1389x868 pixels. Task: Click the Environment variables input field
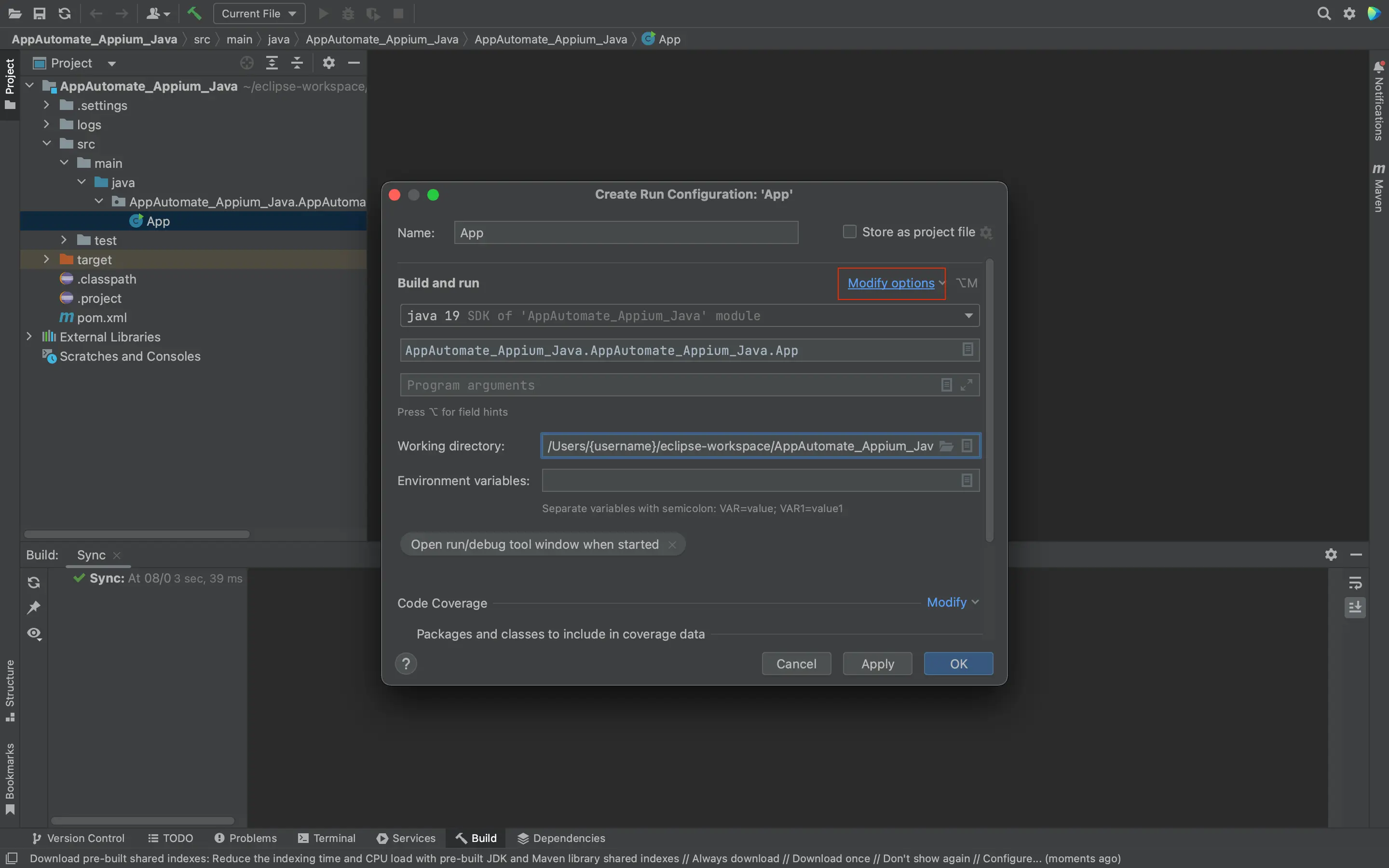coord(749,480)
